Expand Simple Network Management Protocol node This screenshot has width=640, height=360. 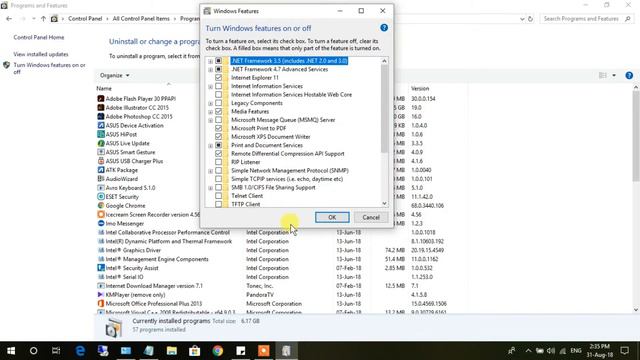pos(210,171)
